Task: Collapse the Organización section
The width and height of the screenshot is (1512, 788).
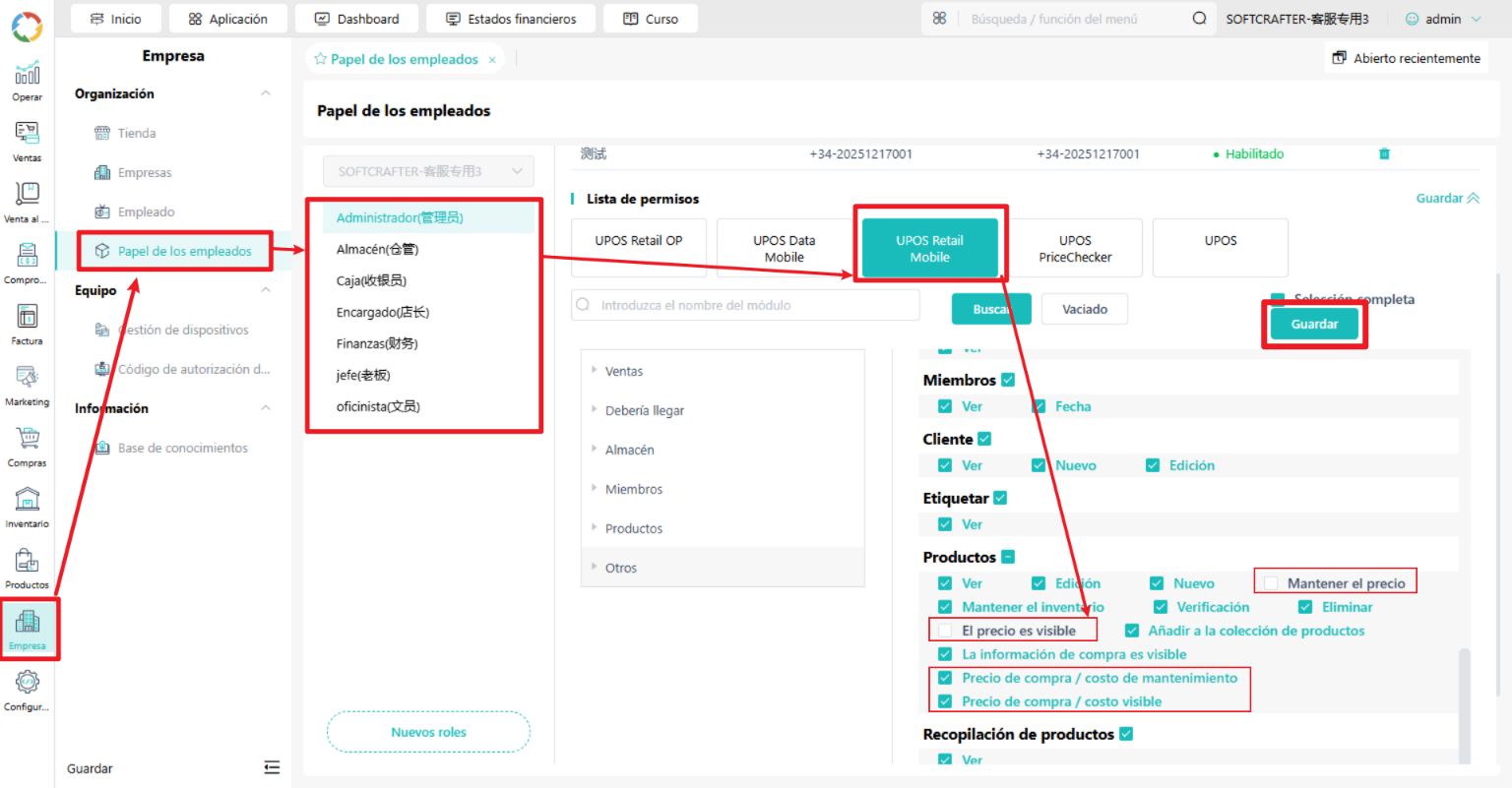Action: (x=266, y=93)
